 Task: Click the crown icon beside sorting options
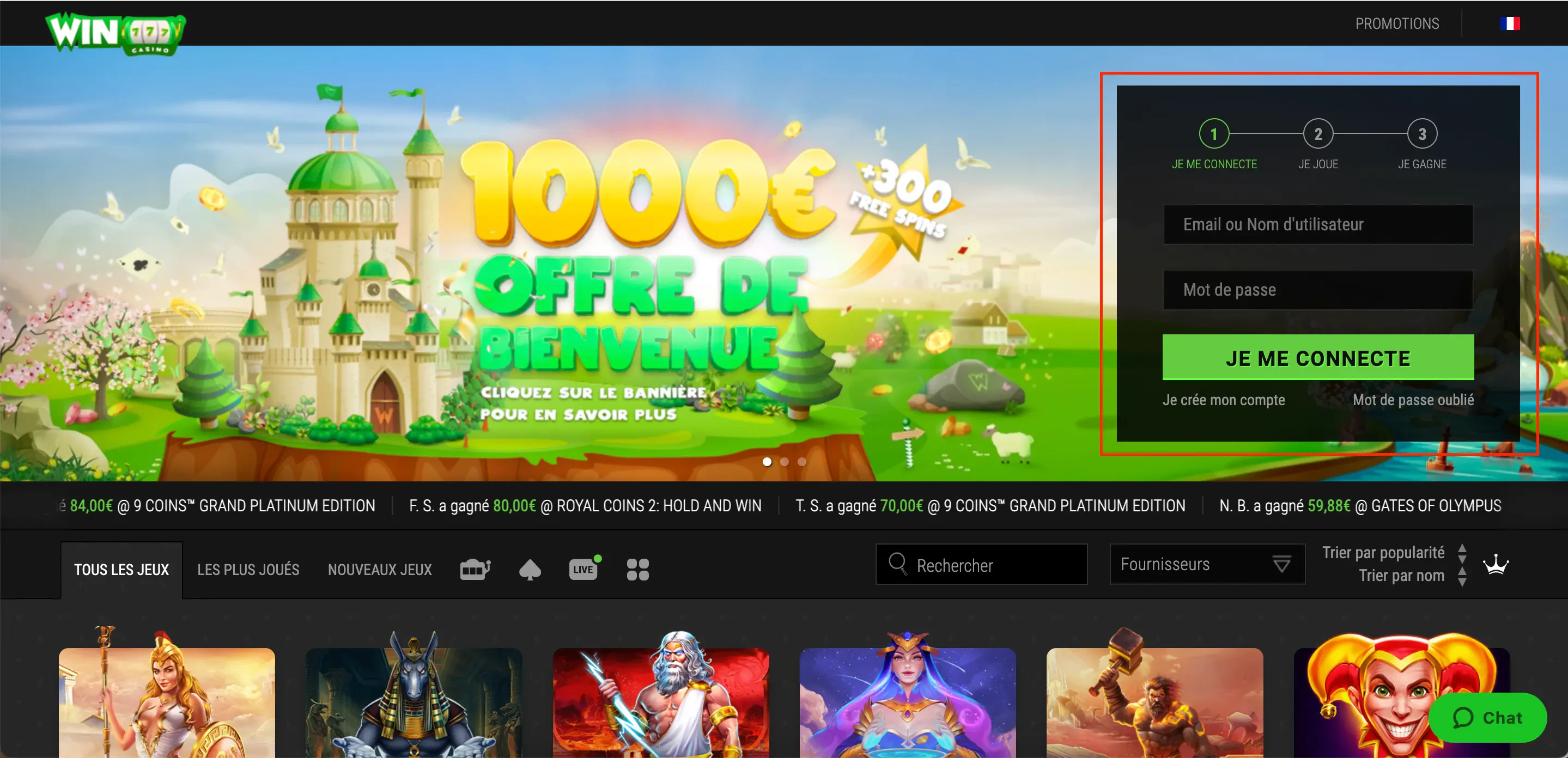(1496, 565)
